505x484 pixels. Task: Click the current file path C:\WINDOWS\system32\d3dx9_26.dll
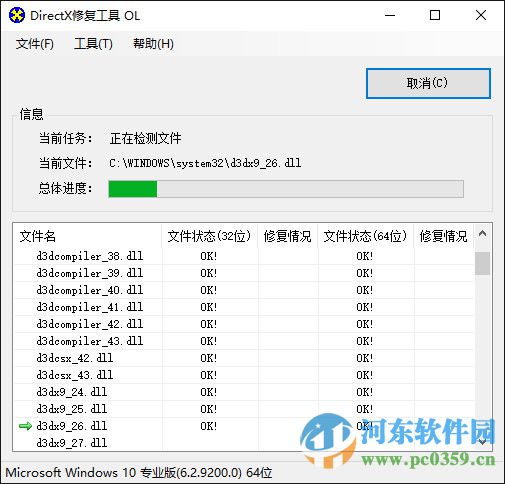[x=205, y=163]
